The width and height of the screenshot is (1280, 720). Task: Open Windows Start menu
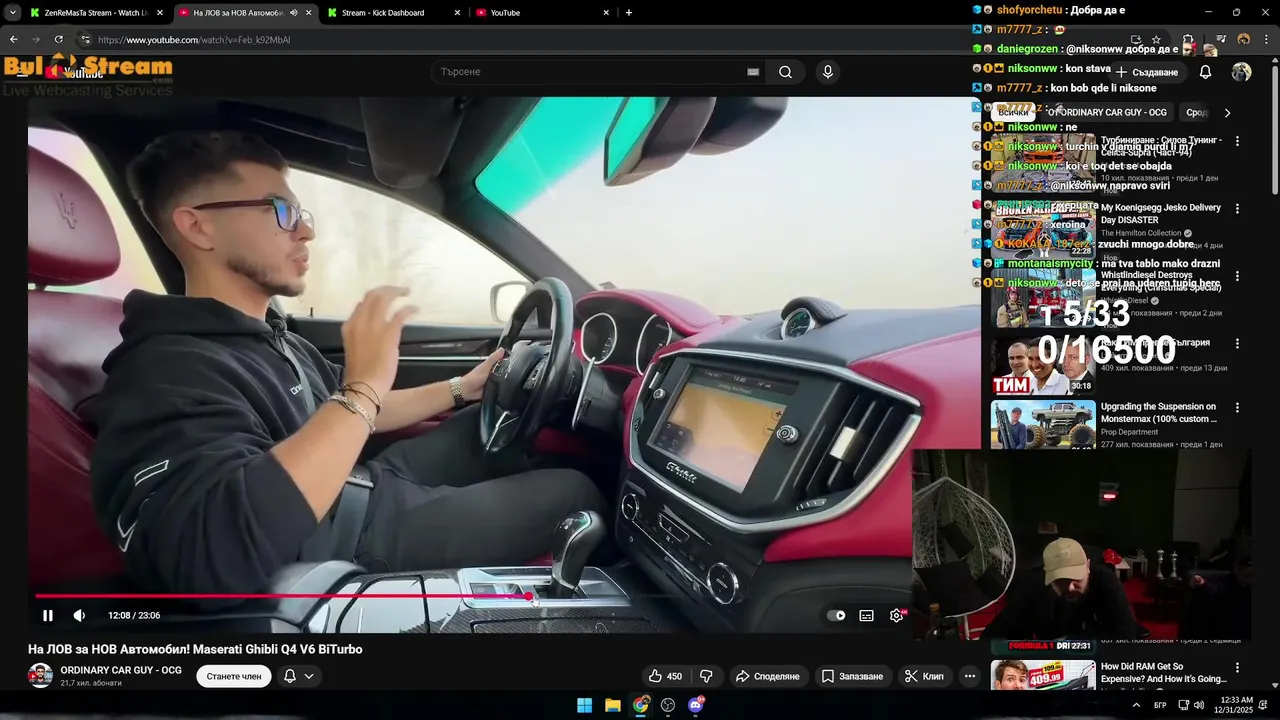(x=584, y=705)
